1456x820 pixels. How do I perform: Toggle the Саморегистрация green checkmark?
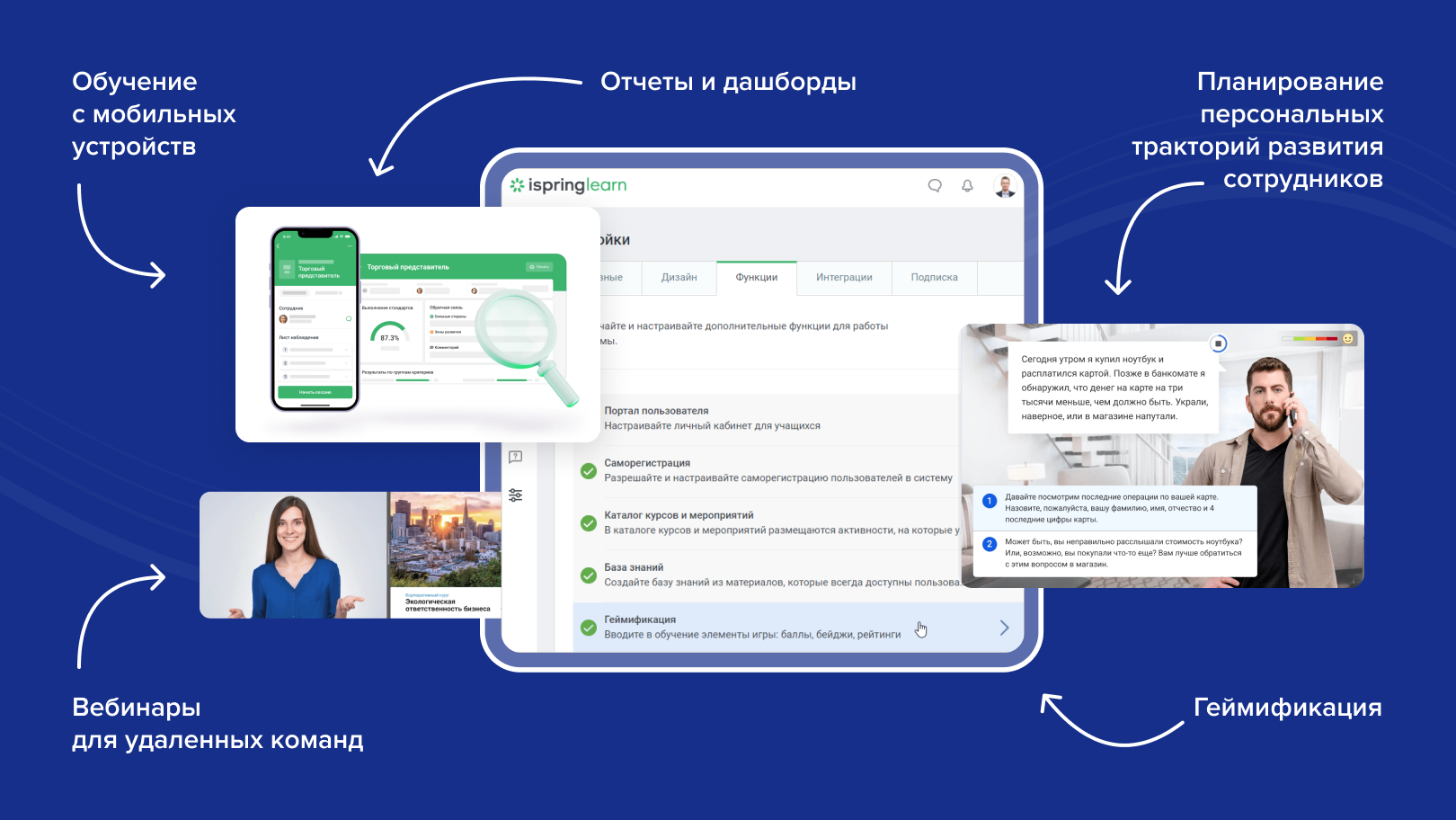pyautogui.click(x=589, y=471)
